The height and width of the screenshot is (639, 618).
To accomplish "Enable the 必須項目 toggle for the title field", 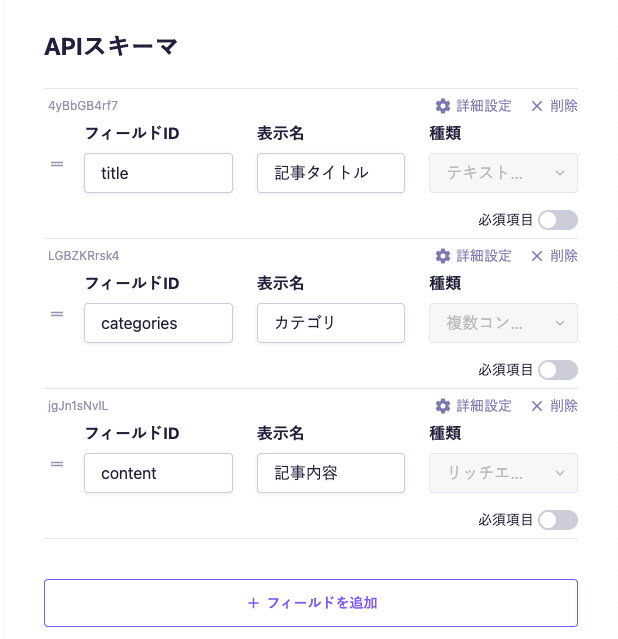I will click(557, 220).
